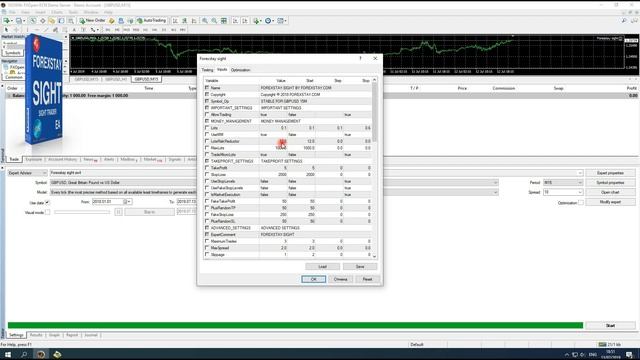Open the Model dropdown in tester
The image size is (640, 360).
[496, 192]
